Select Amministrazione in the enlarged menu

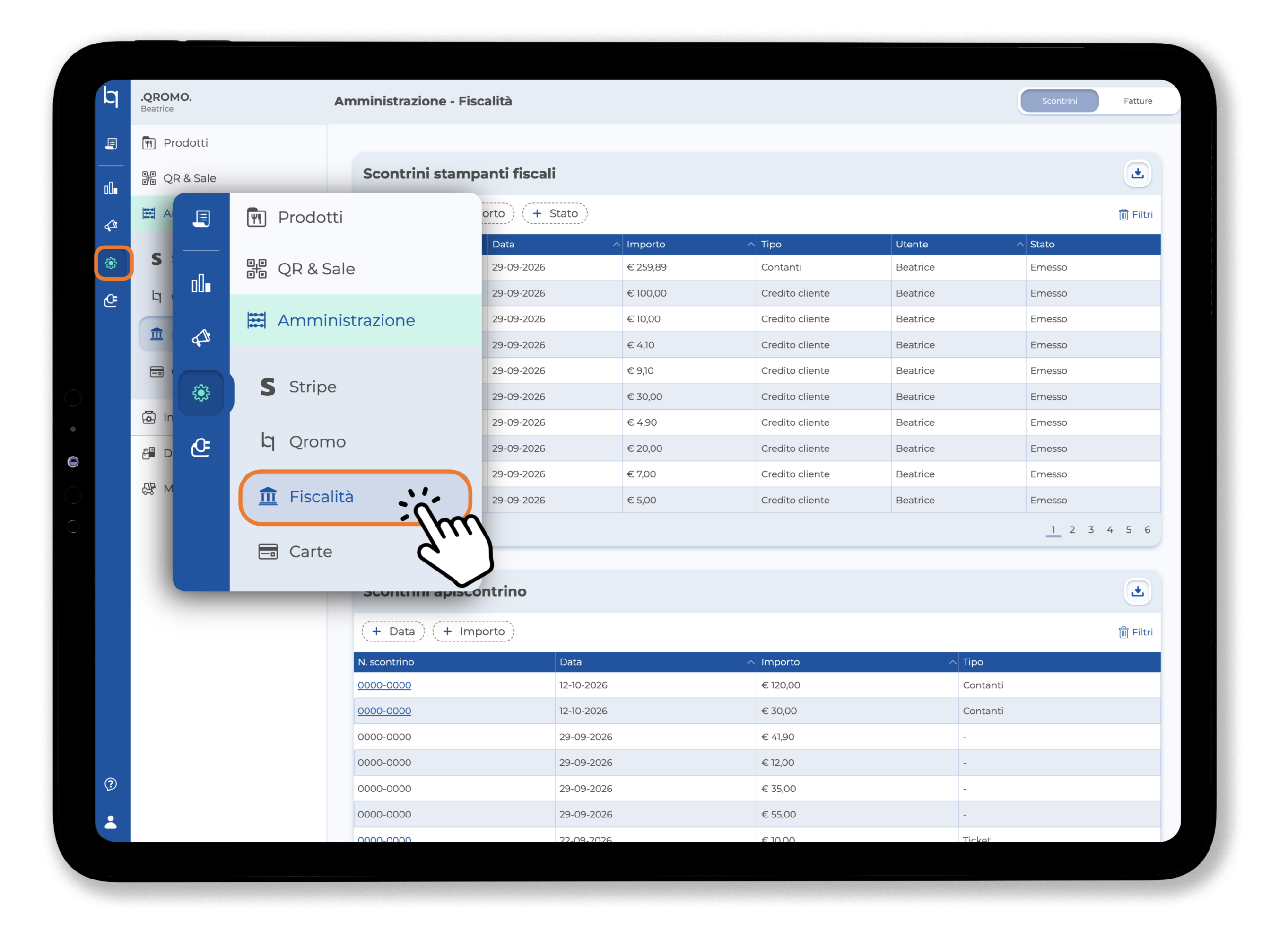coord(356,320)
